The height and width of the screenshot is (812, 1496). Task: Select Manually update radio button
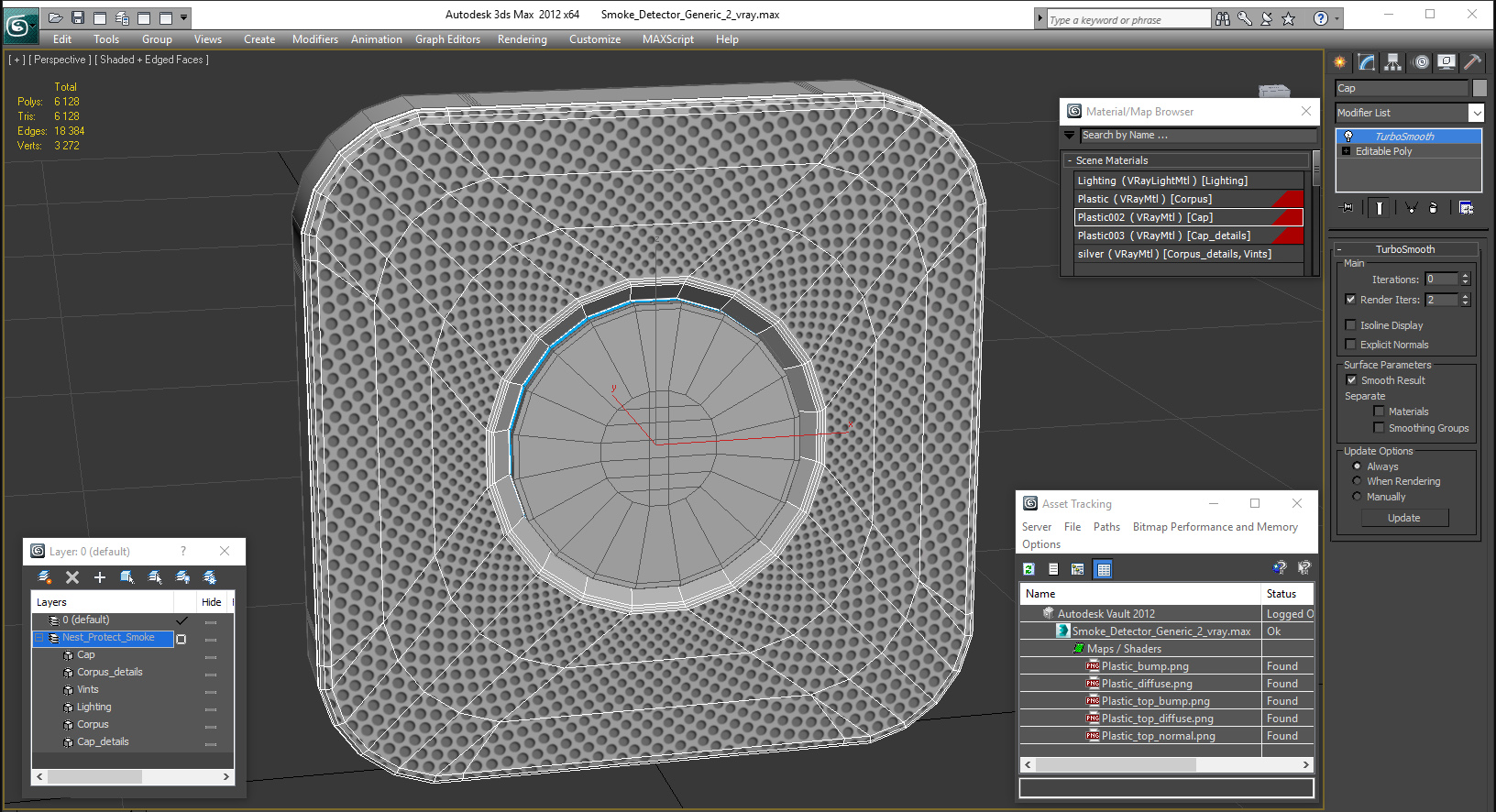coord(1358,497)
